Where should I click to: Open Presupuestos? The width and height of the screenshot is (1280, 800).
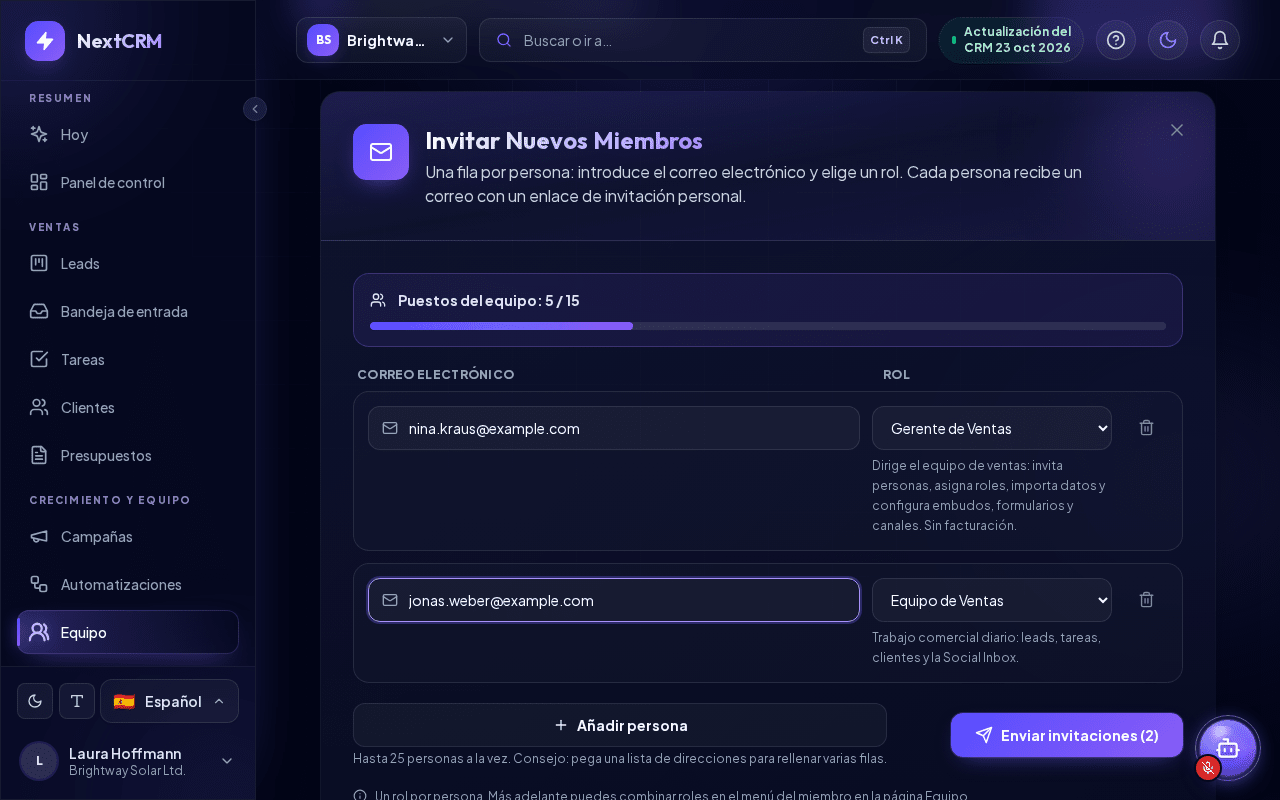coord(128,455)
